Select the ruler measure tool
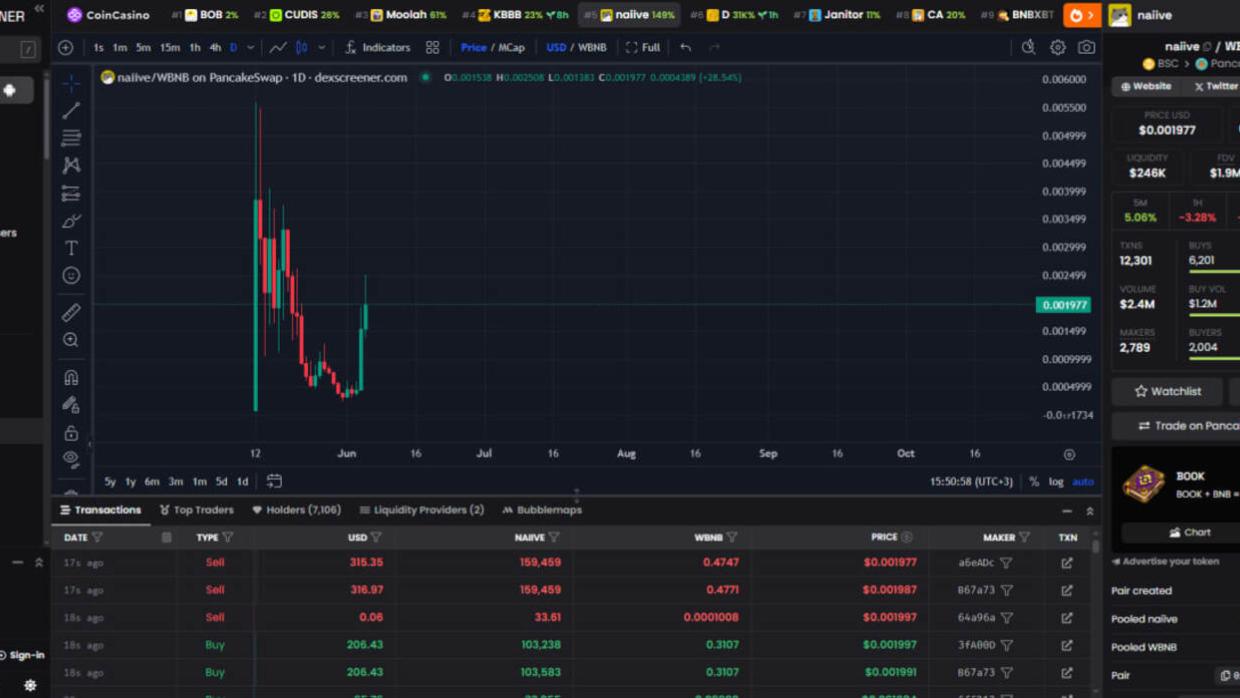The width and height of the screenshot is (1240, 698). coord(71,313)
